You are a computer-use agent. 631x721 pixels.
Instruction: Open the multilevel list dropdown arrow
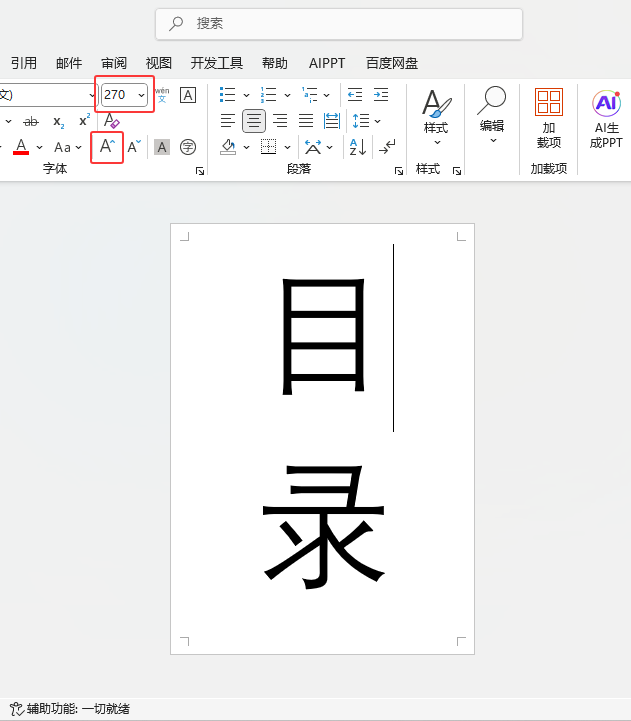[x=327, y=95]
